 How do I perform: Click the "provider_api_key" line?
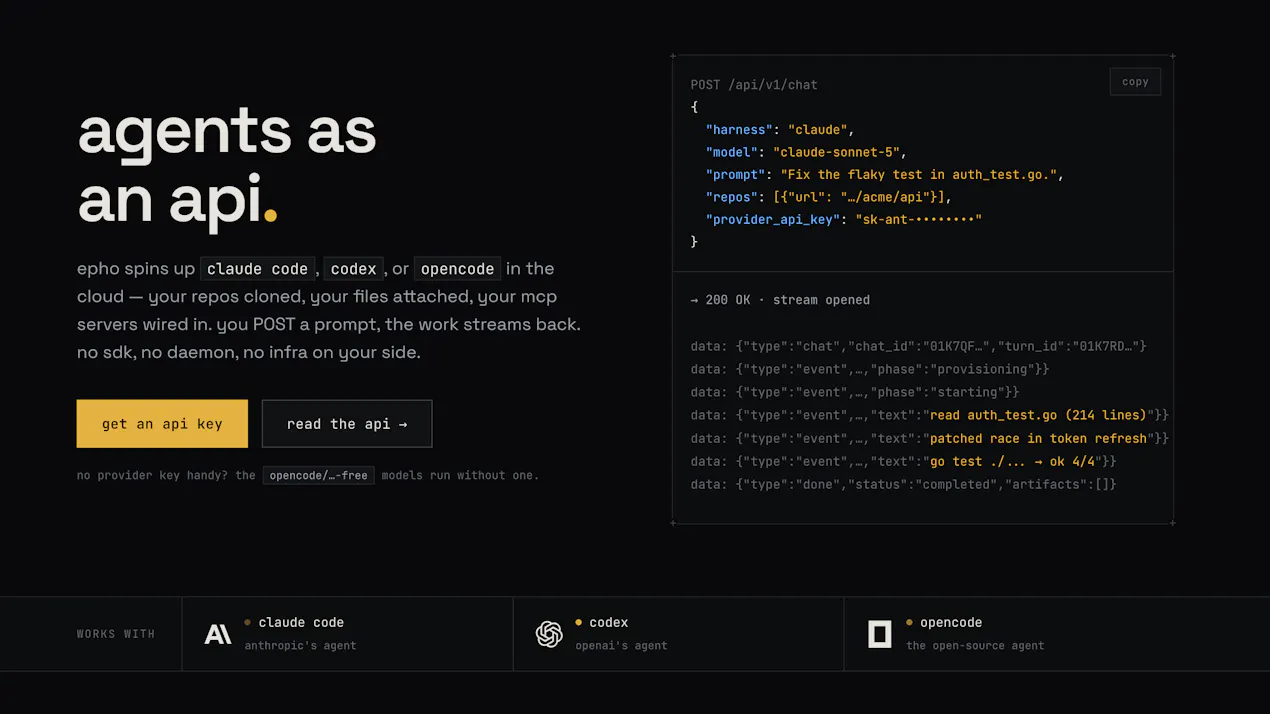click(x=843, y=219)
